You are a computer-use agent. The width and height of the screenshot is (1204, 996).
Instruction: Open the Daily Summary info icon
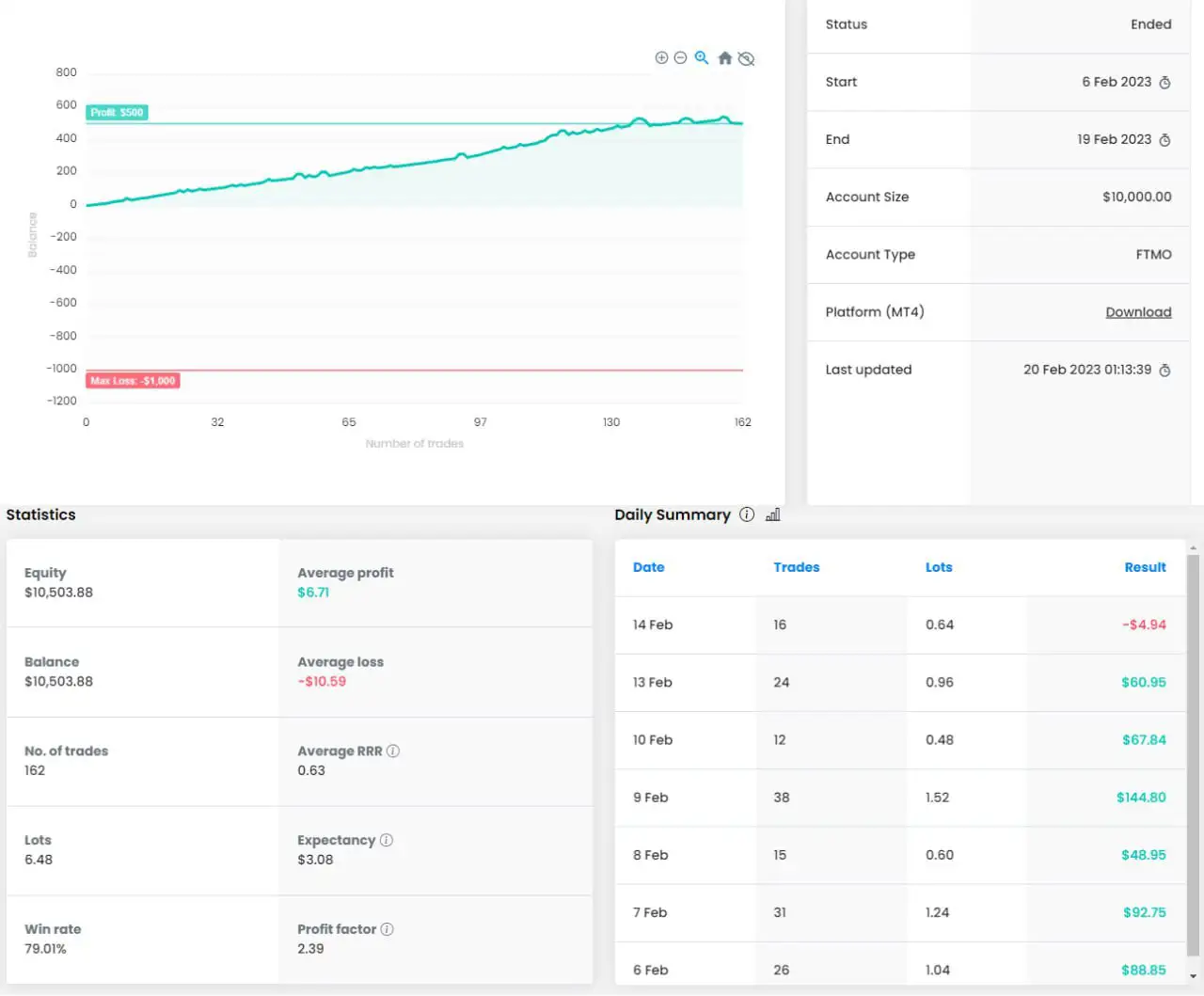click(747, 514)
